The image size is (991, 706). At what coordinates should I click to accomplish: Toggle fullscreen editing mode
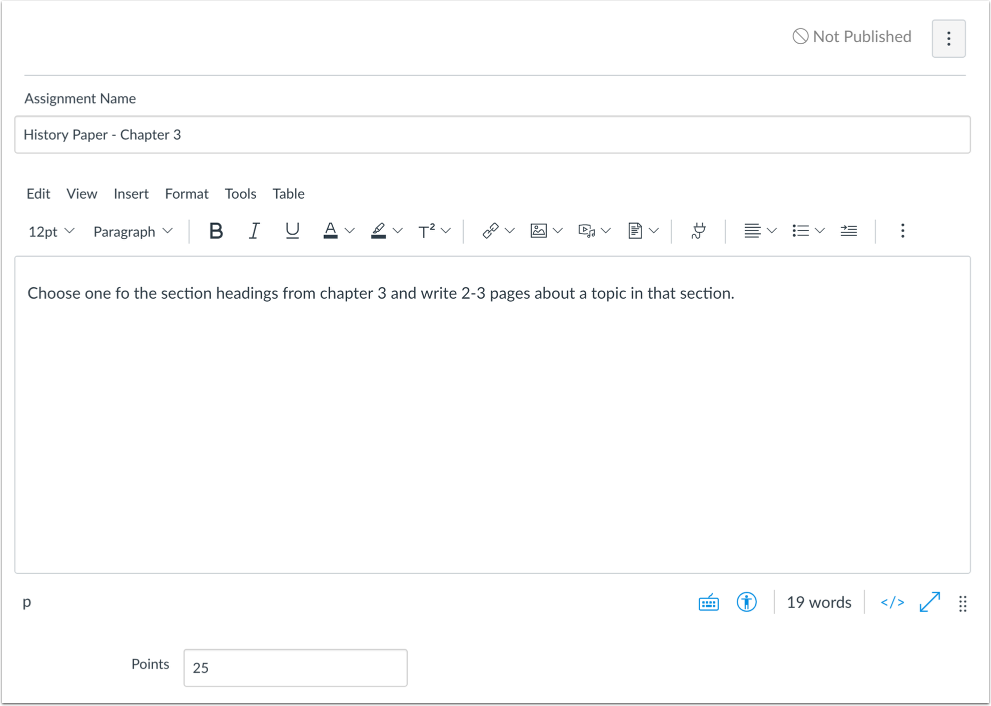point(930,602)
